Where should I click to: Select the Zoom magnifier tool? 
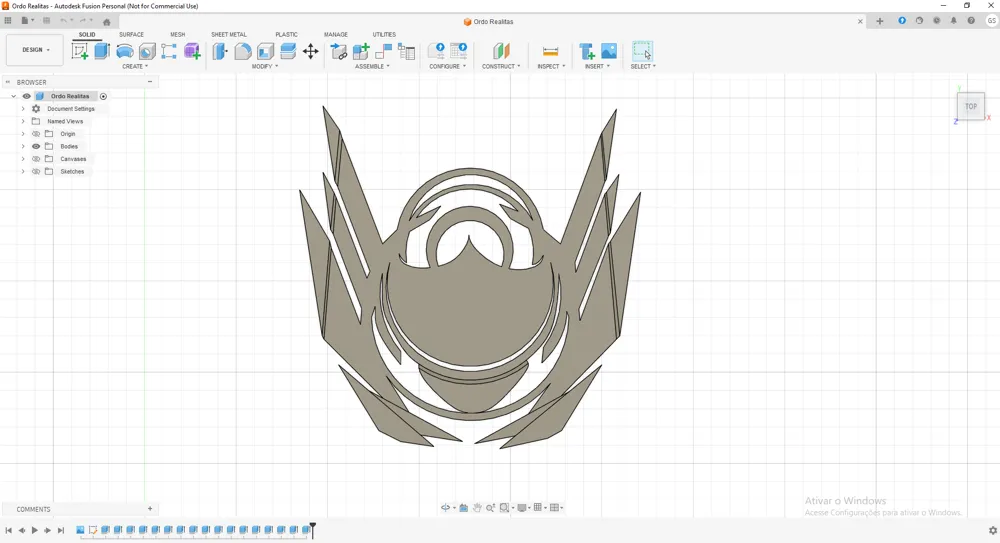coord(490,508)
